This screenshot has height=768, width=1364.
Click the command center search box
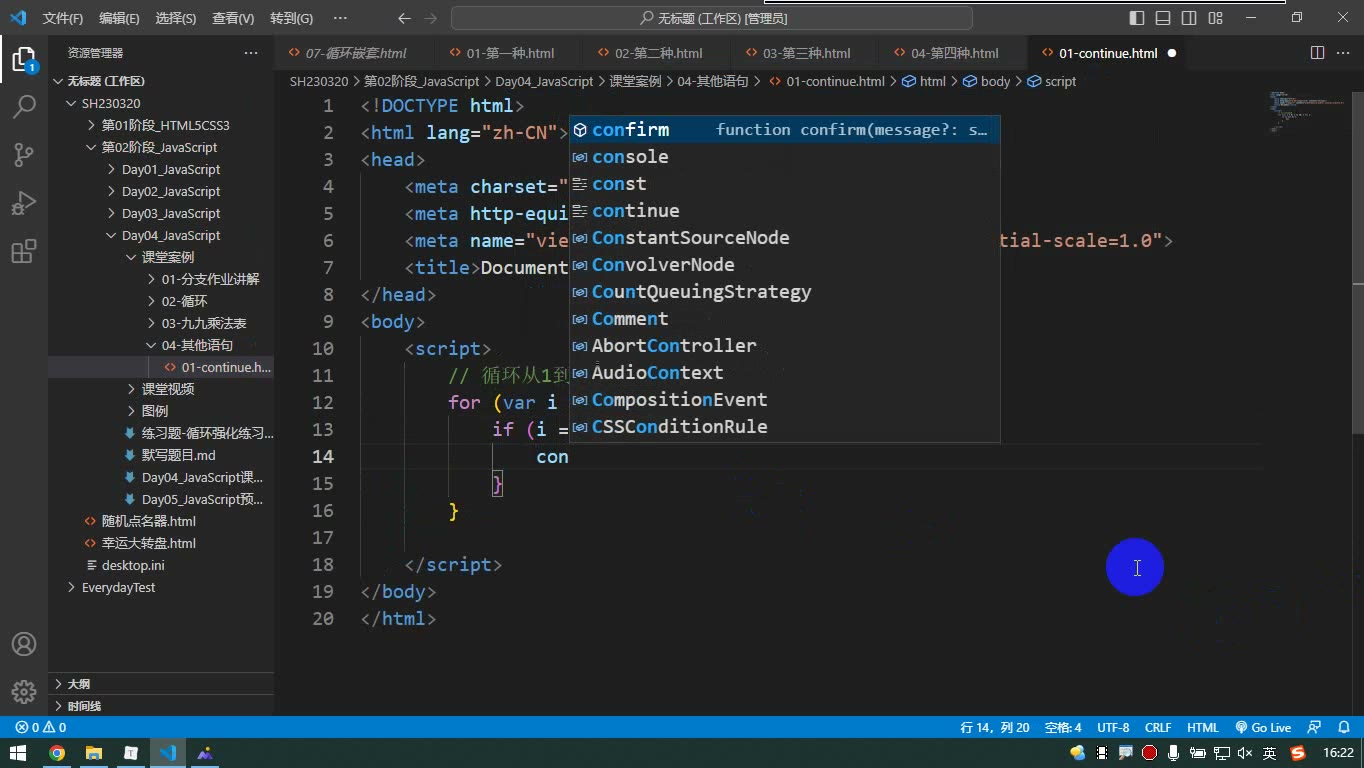pos(712,18)
